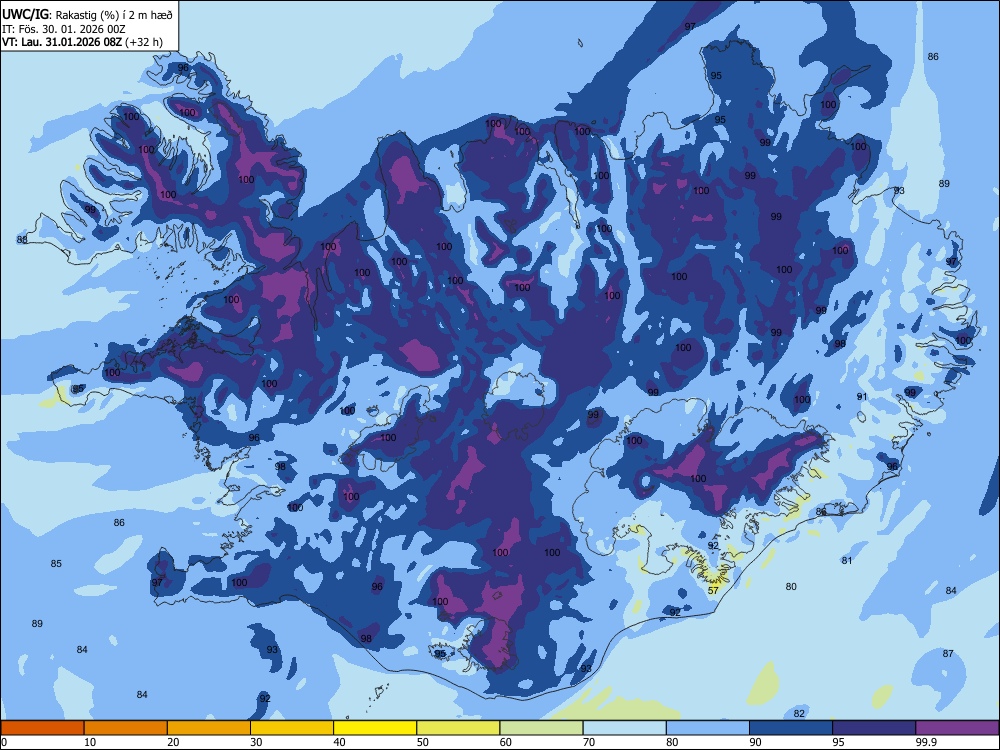The height and width of the screenshot is (750, 1000).
Task: Pick the pale green 60–70 legend swatch
Action: [541, 728]
